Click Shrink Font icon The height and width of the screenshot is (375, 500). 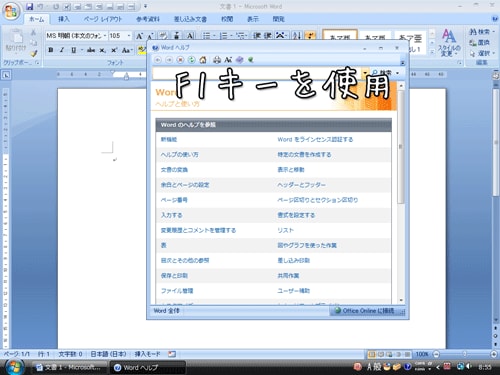click(x=150, y=36)
